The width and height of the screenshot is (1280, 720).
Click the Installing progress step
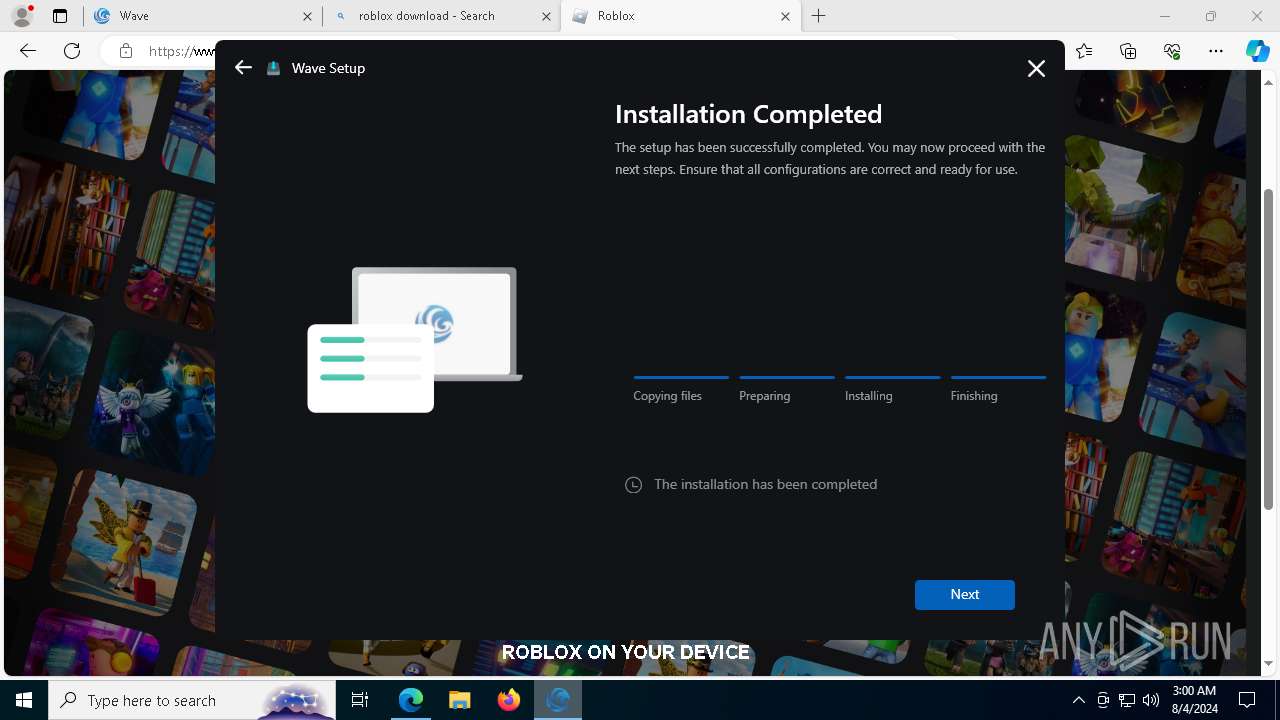pos(892,389)
